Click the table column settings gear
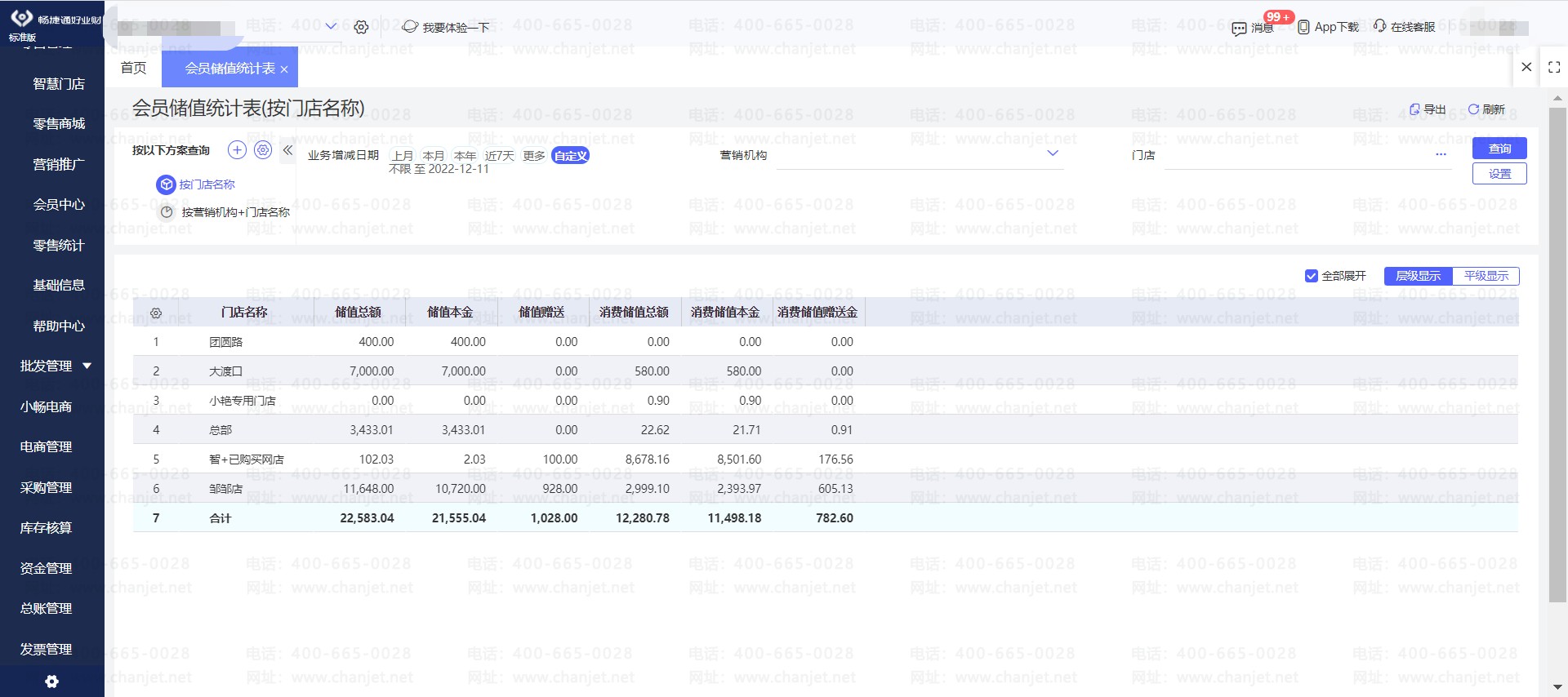The height and width of the screenshot is (697, 1568). [156, 313]
